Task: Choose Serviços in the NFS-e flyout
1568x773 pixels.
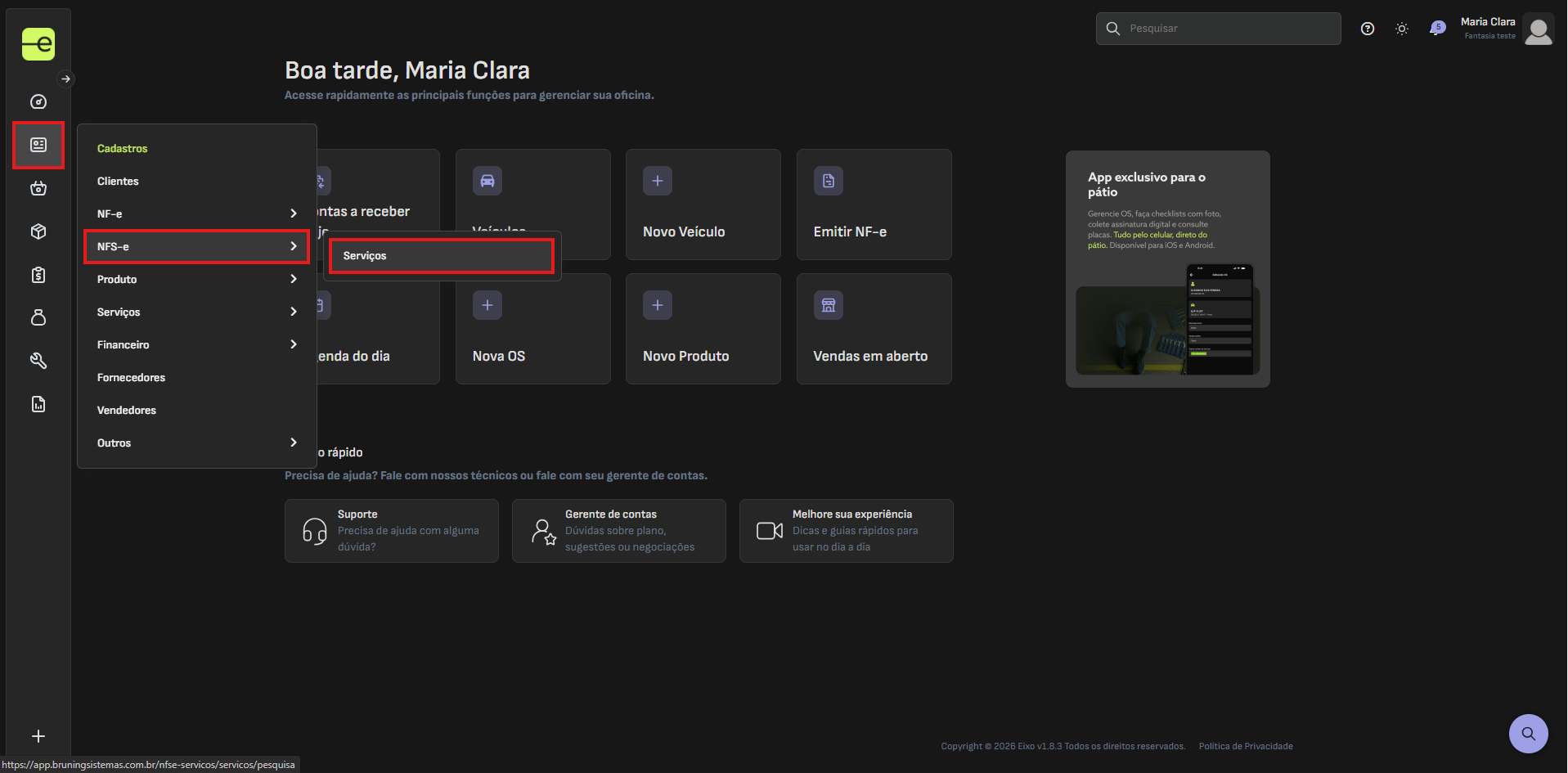Action: coord(442,256)
